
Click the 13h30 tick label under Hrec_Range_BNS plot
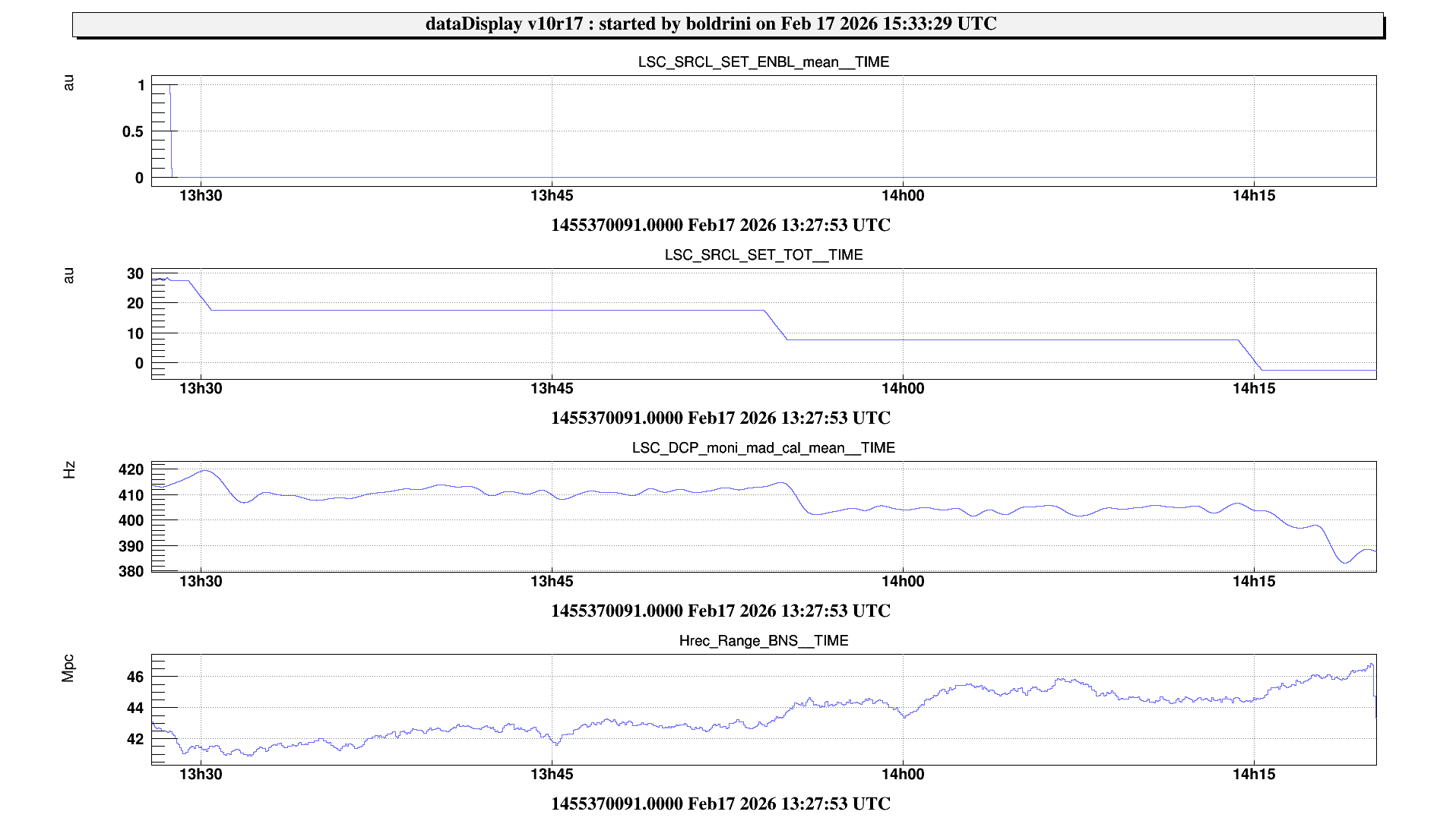coord(201,775)
